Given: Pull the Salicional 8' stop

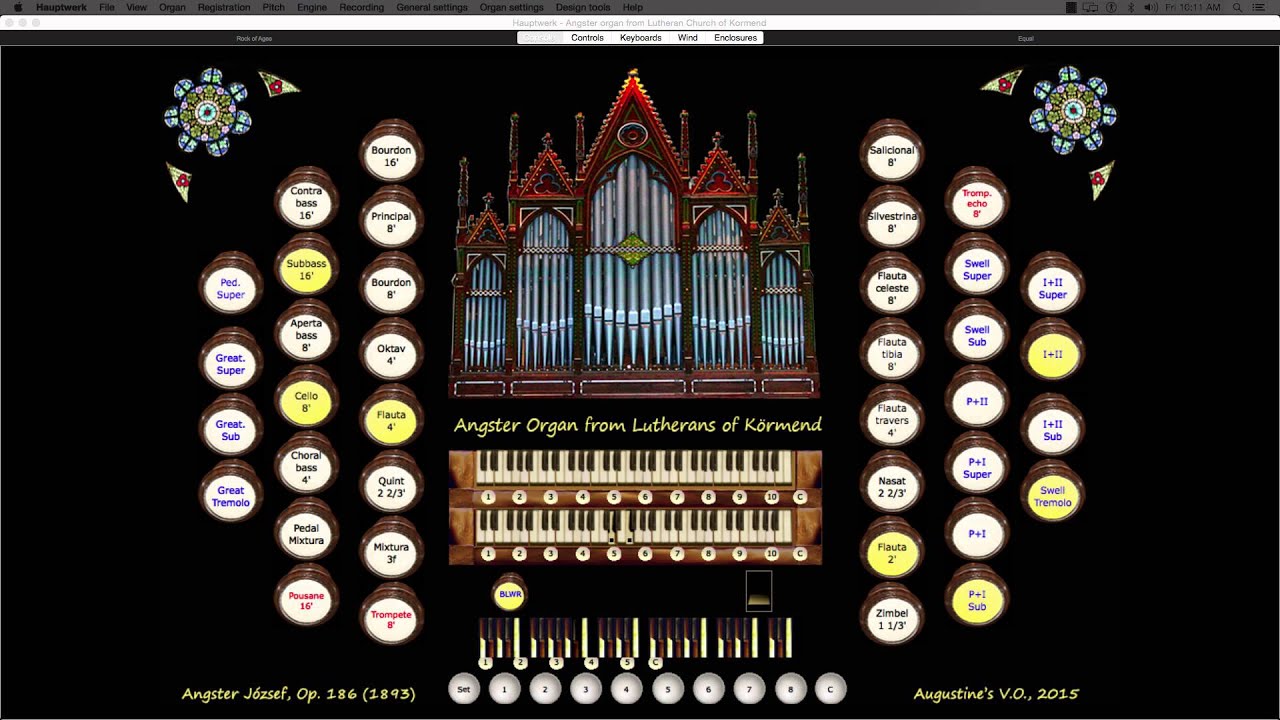Looking at the screenshot, I should pyautogui.click(x=891, y=155).
